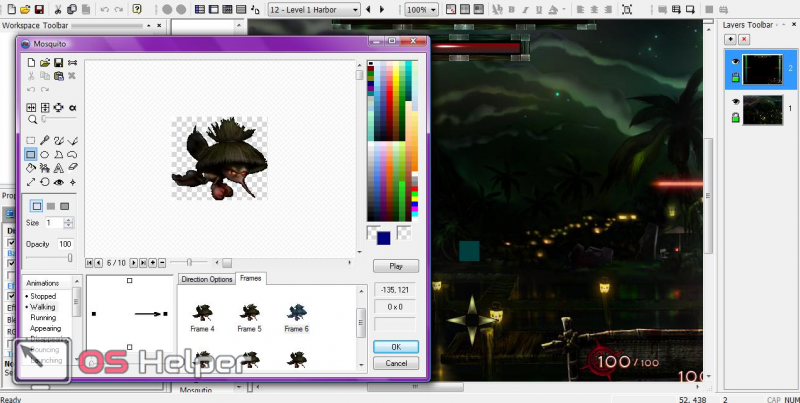Screen dimensions: 800x403
Task: Select the Rotate tool
Action: click(45, 182)
